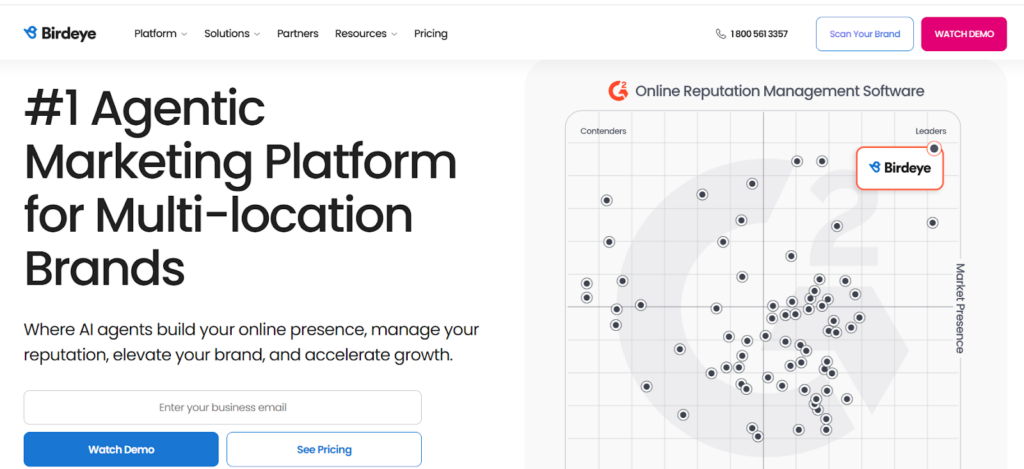Open the Solutions dropdown
Image resolution: width=1024 pixels, height=469 pixels.
click(x=232, y=34)
